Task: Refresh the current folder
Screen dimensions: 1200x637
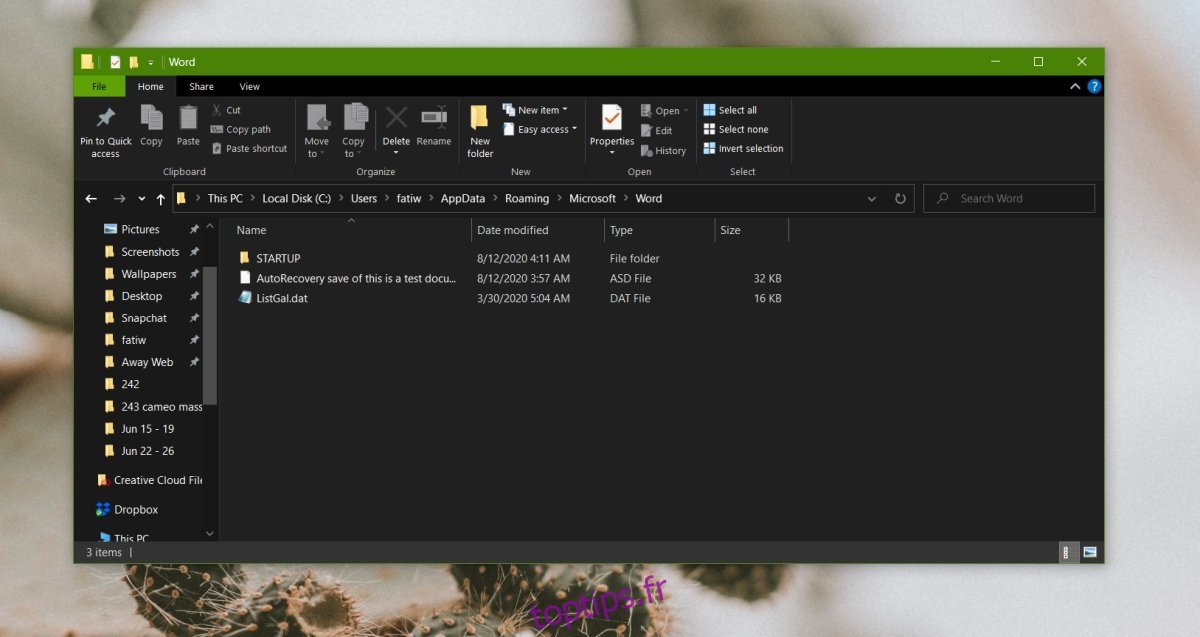Action: coord(900,198)
